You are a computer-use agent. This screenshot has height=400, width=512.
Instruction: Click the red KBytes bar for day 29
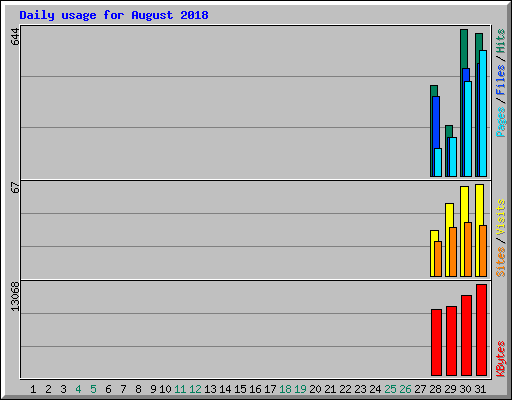451,341
